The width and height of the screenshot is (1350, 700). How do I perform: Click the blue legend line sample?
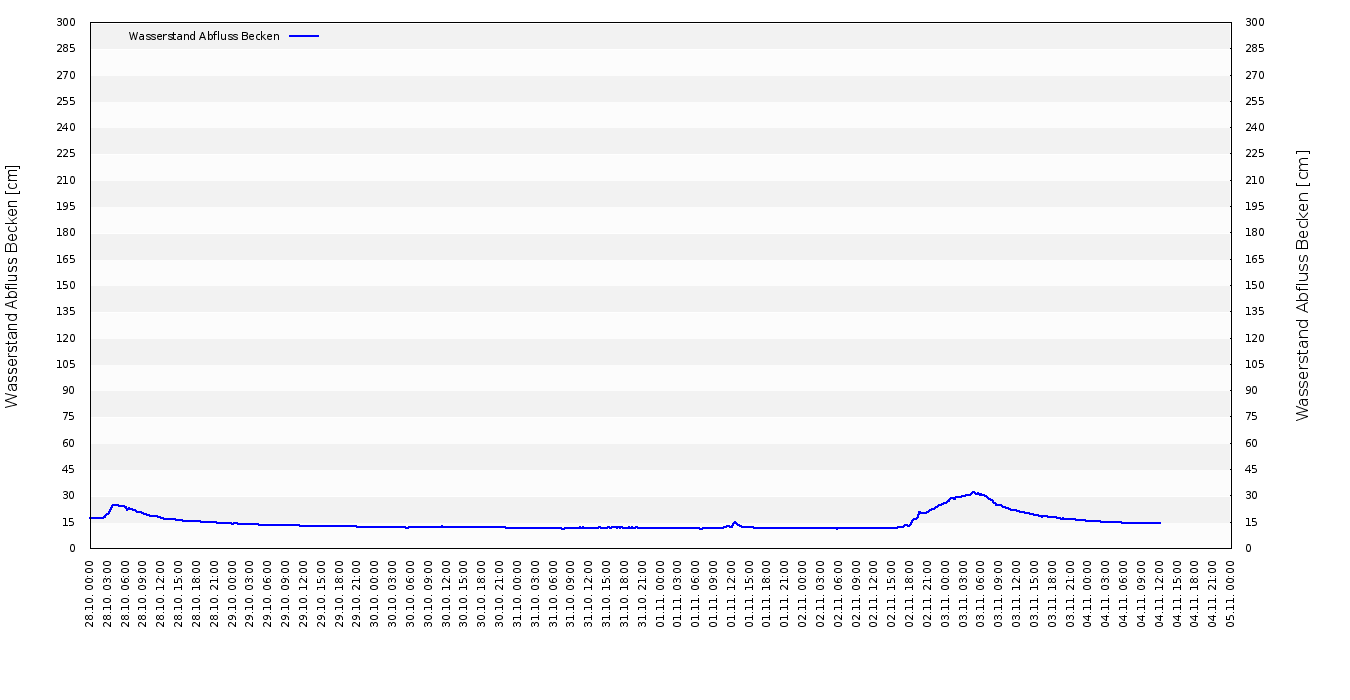304,36
